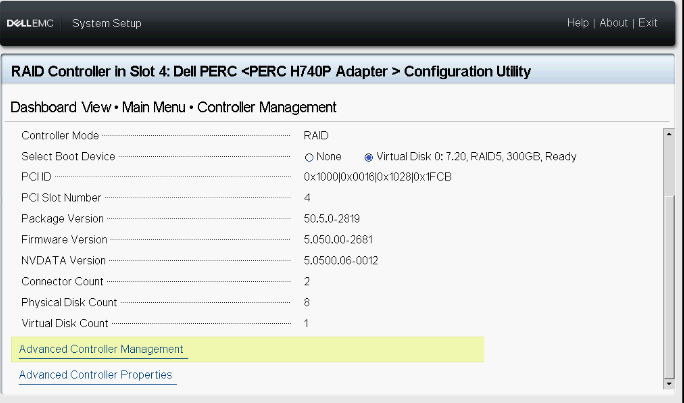Screen dimensions: 684x403
Task: Click the System Setup title text
Action: tap(107, 23)
